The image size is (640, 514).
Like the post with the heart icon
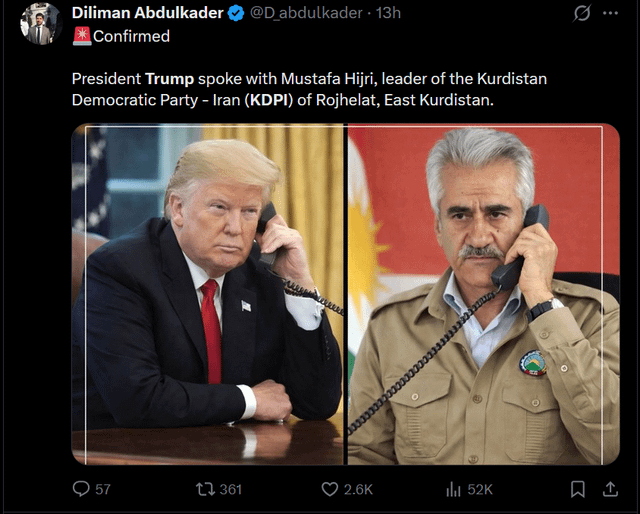click(x=330, y=489)
